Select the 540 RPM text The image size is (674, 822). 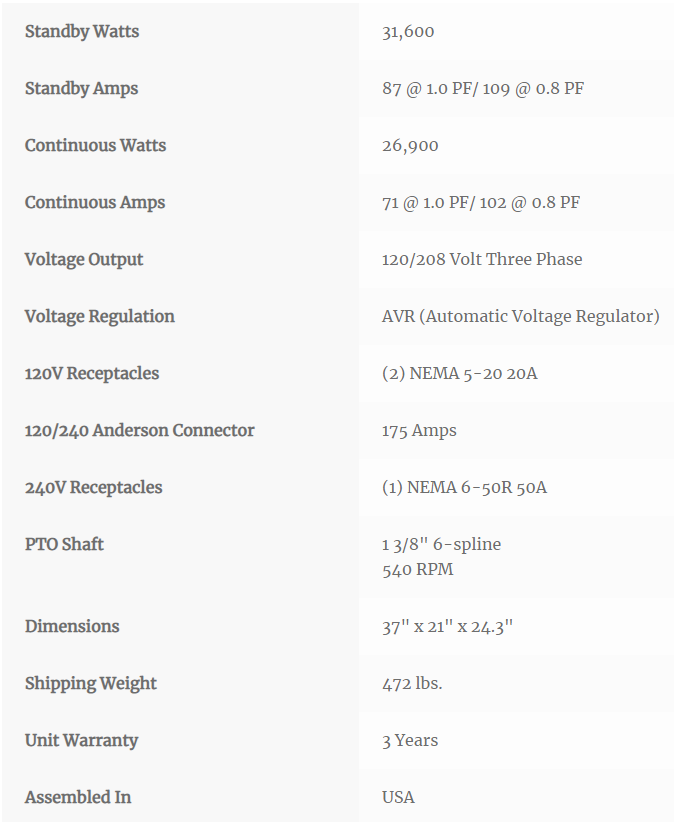pos(417,570)
